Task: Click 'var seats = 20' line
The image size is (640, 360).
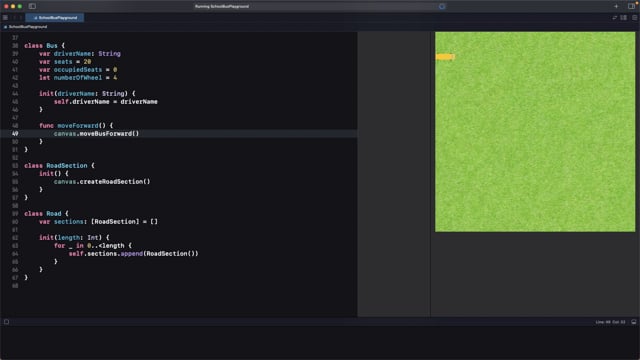Action: pos(65,62)
